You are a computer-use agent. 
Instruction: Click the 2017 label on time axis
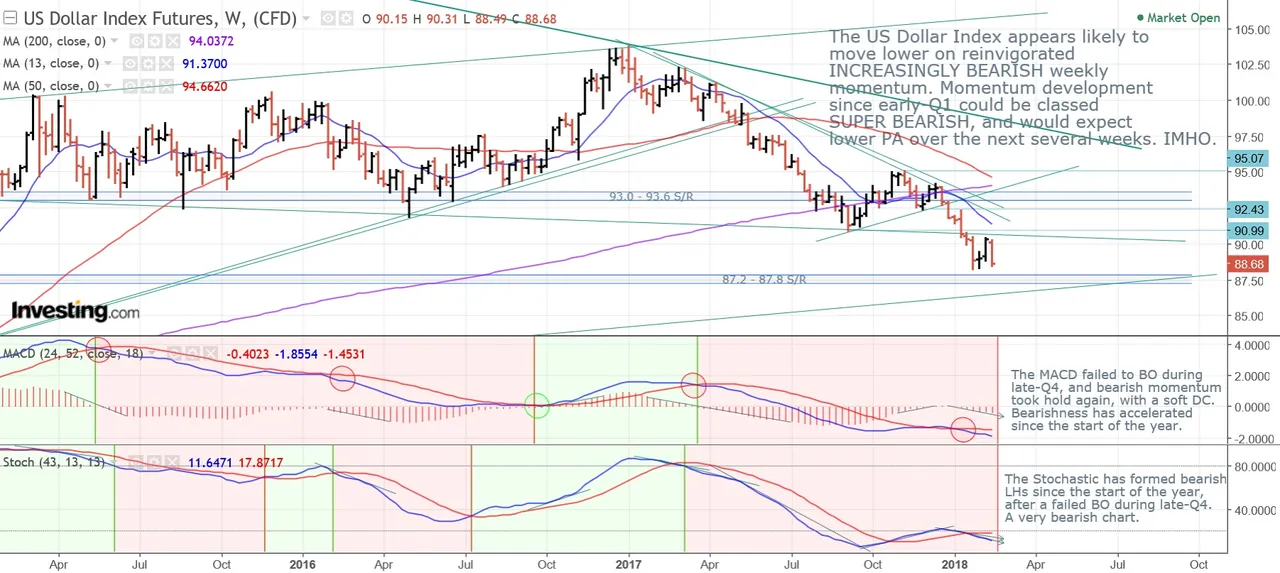pyautogui.click(x=628, y=563)
